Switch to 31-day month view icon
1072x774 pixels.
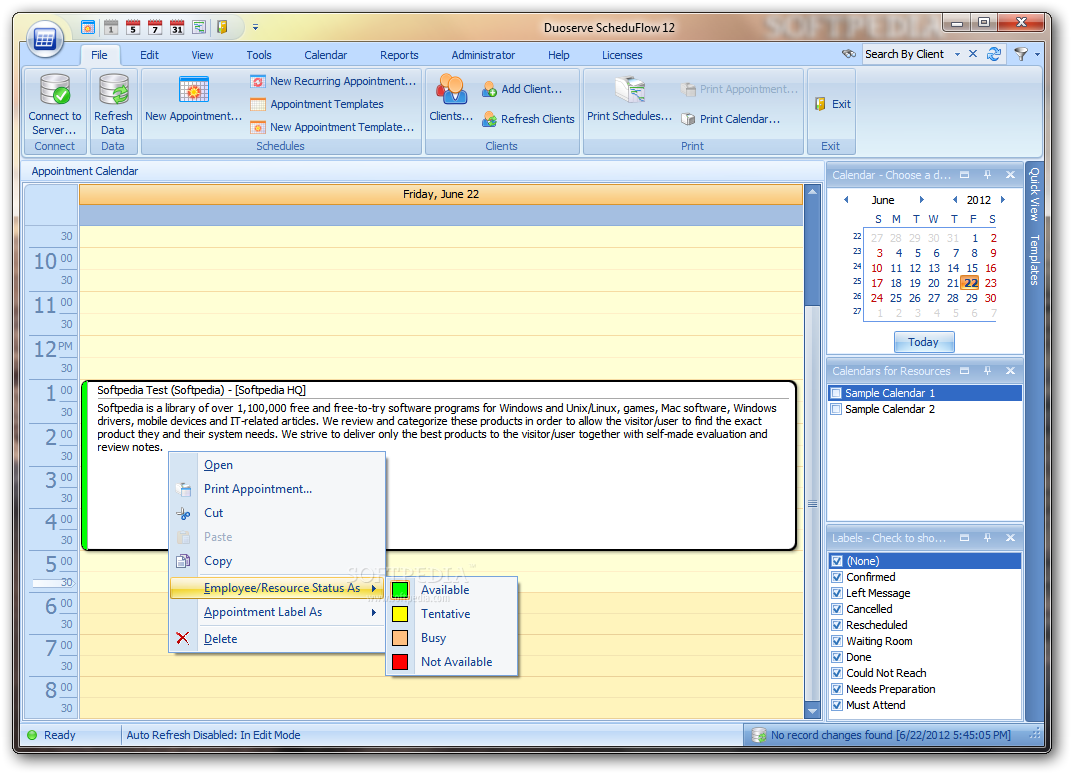click(177, 27)
